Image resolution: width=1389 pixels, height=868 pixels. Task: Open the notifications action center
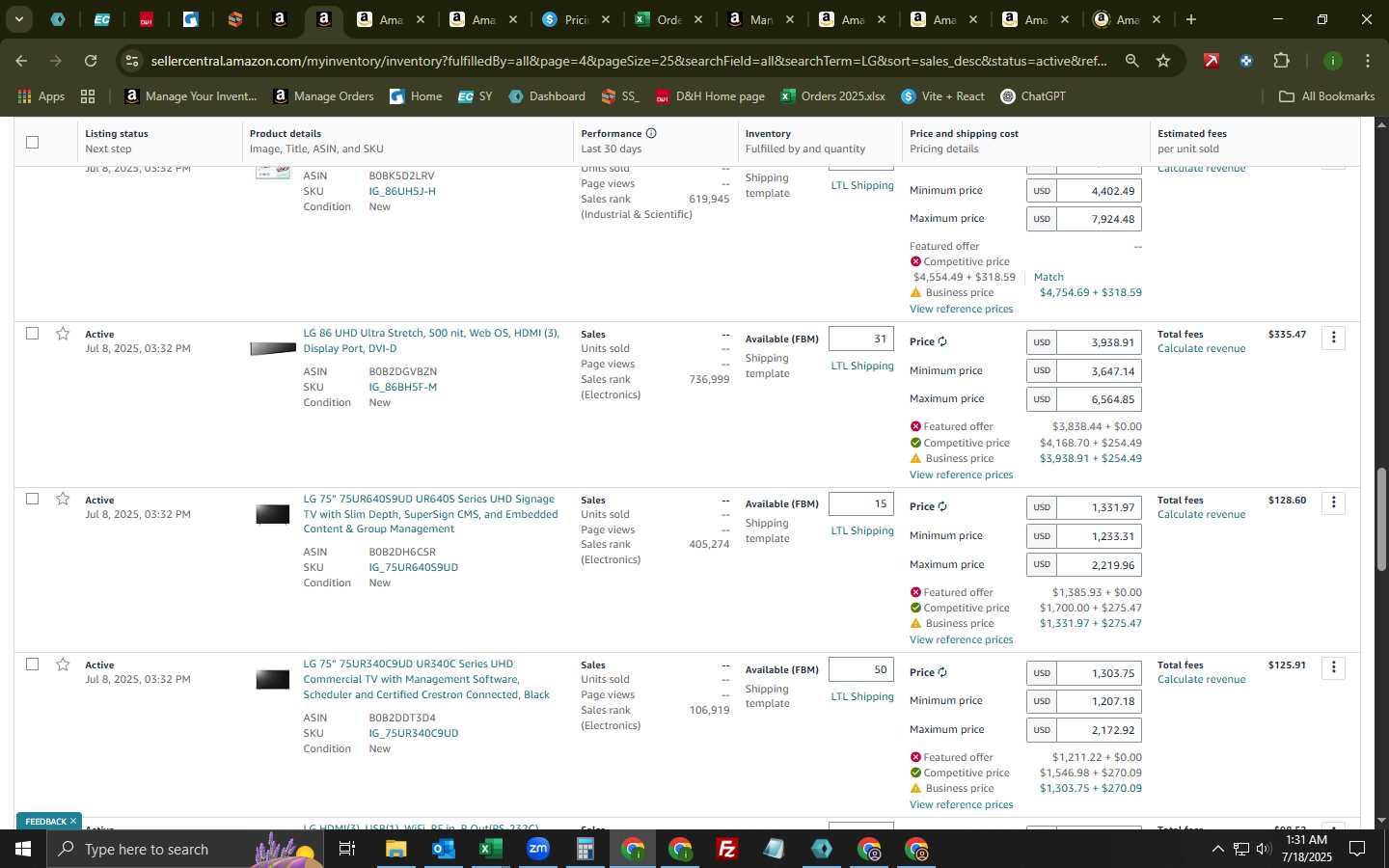1357,849
